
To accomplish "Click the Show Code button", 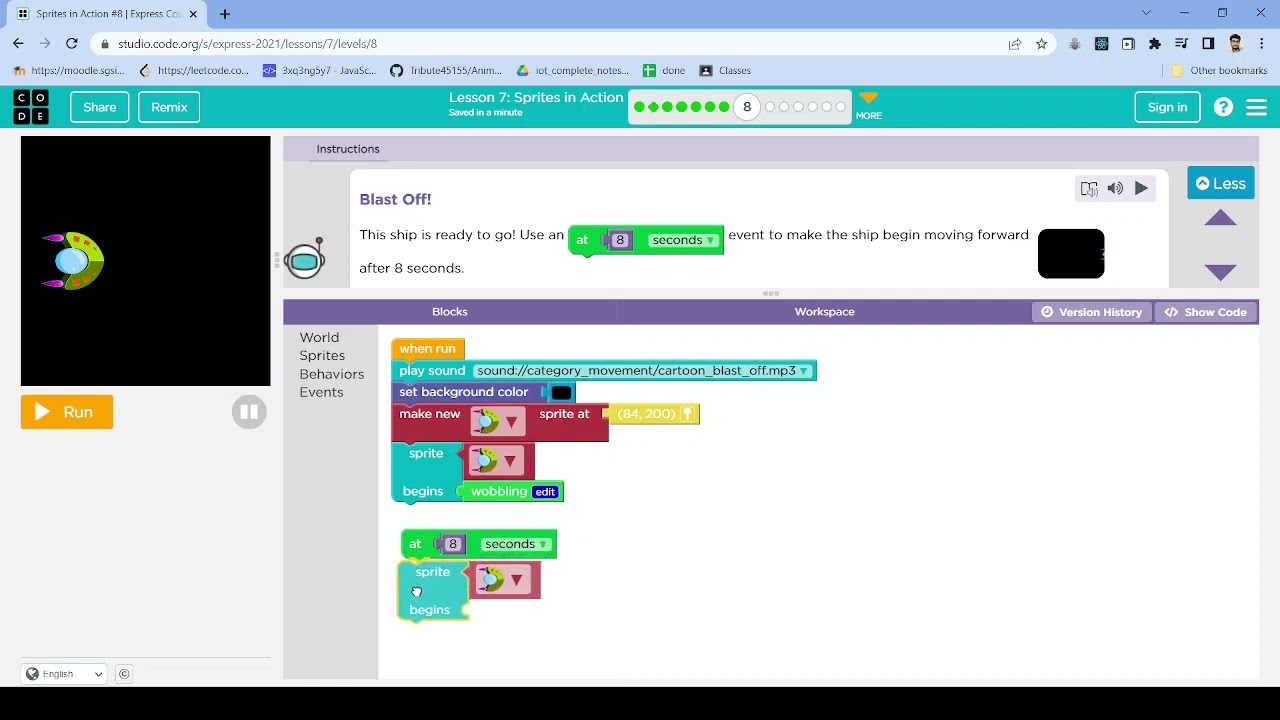I will 1206,312.
